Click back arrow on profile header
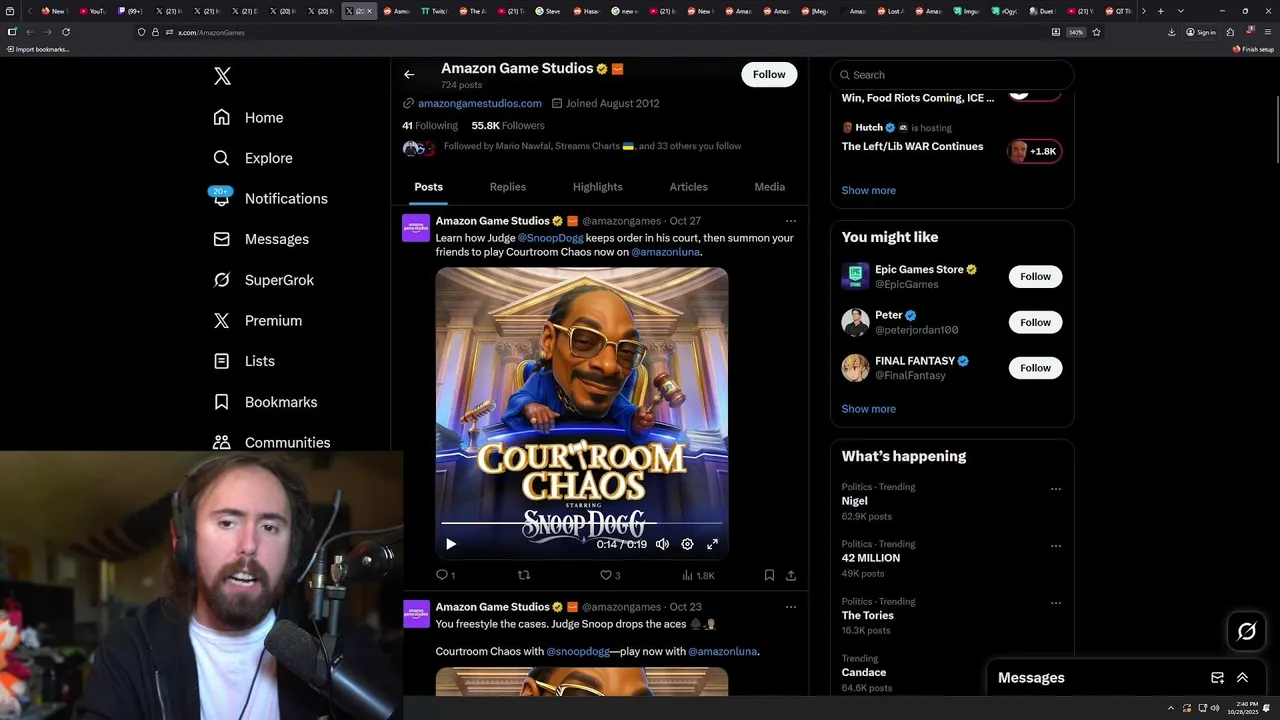The height and width of the screenshot is (720, 1280). [x=409, y=74]
